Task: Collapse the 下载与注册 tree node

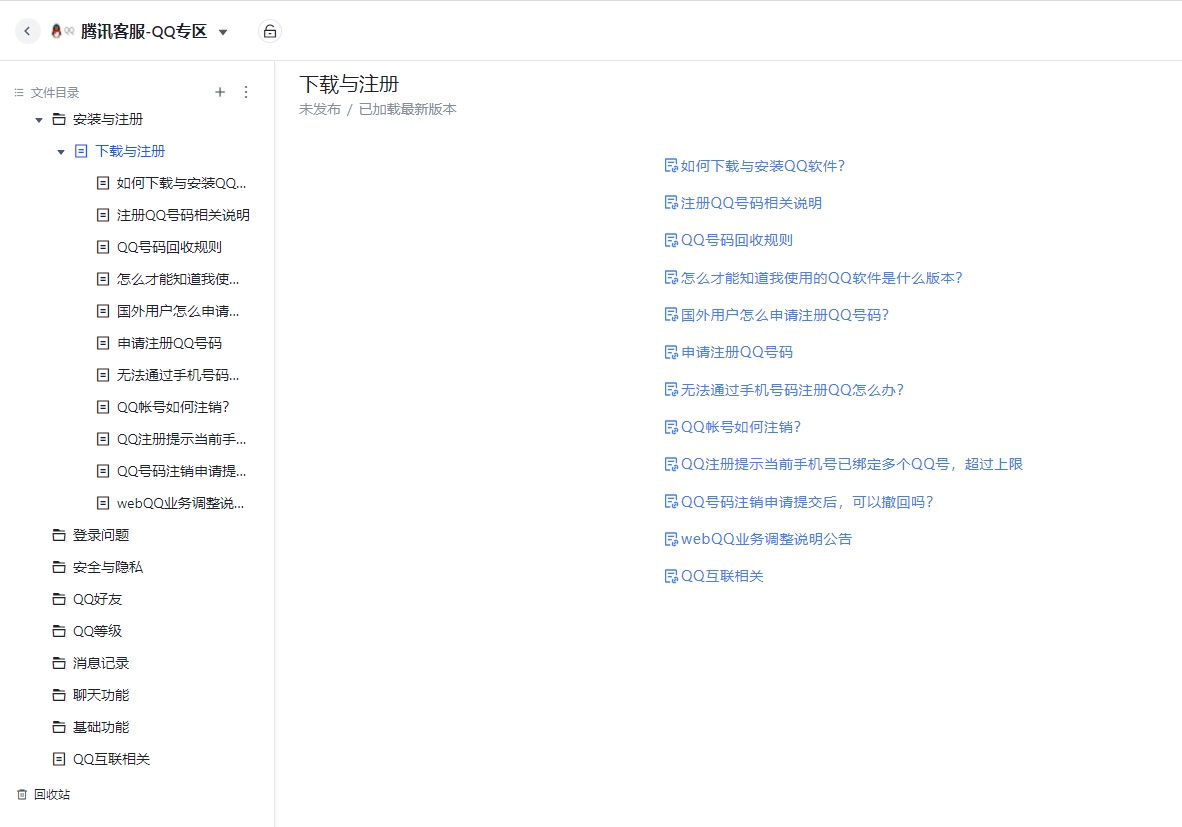Action: 60,150
